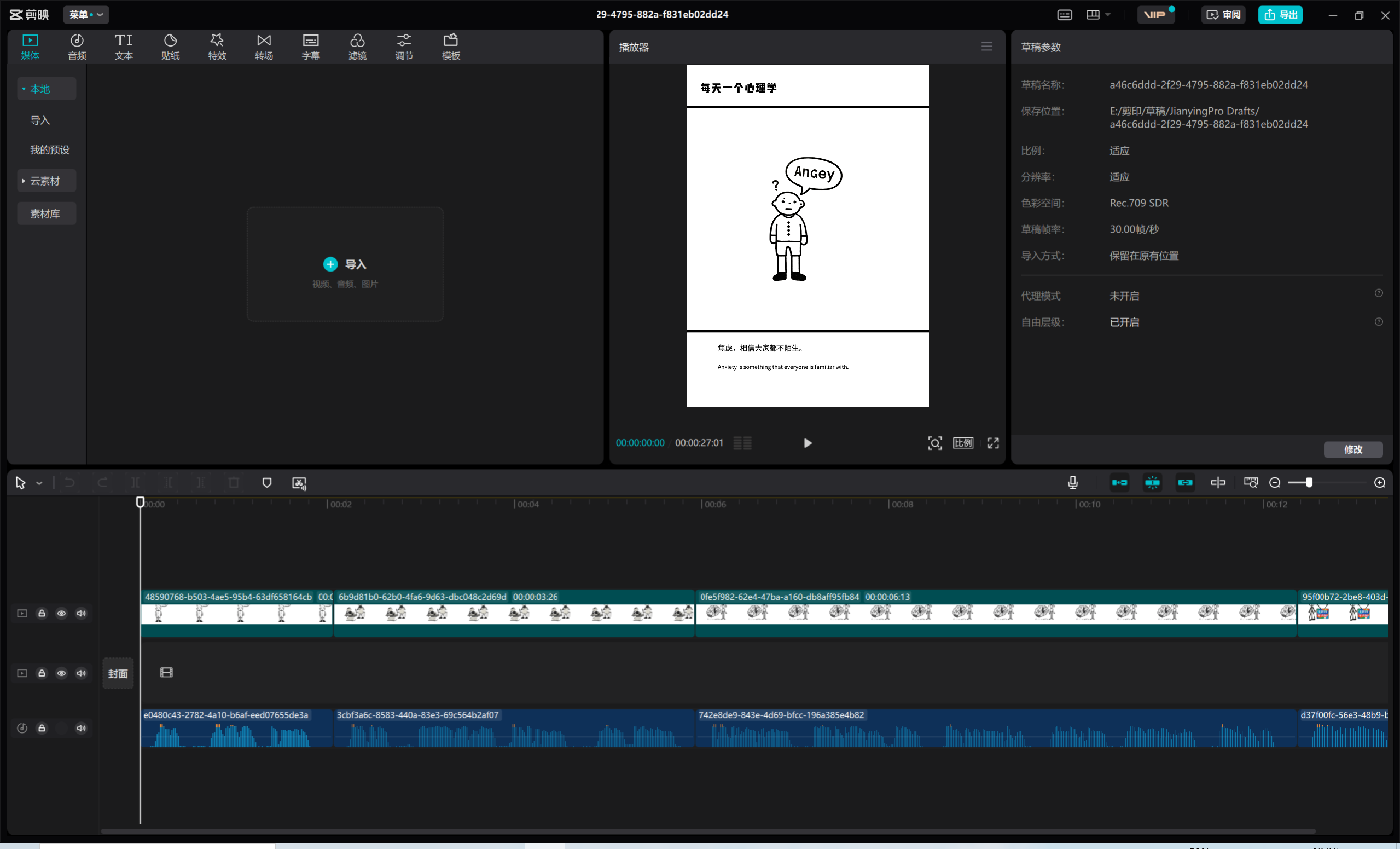Click the split clip tool

[x=135, y=483]
